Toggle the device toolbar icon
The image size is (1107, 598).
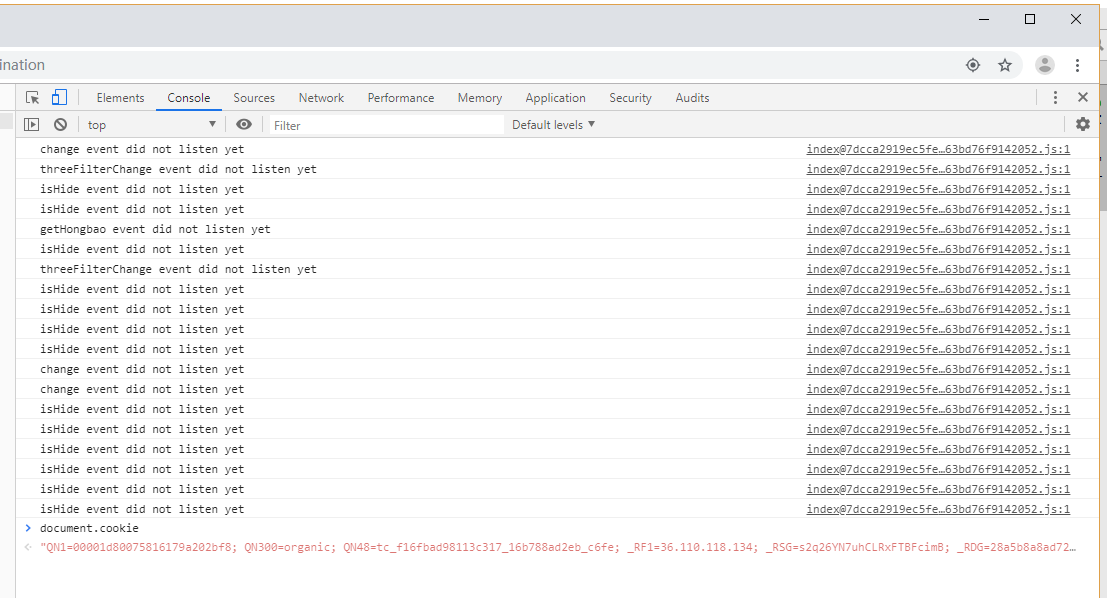59,97
